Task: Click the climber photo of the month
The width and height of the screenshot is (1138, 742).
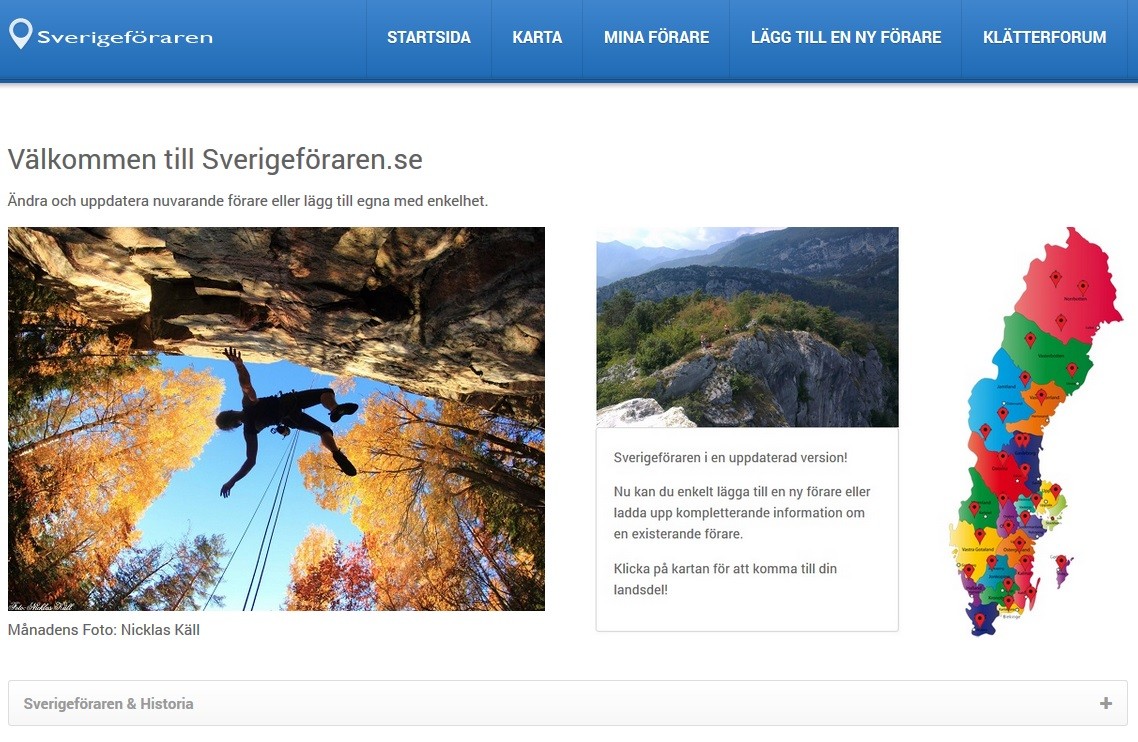Action: [x=276, y=419]
